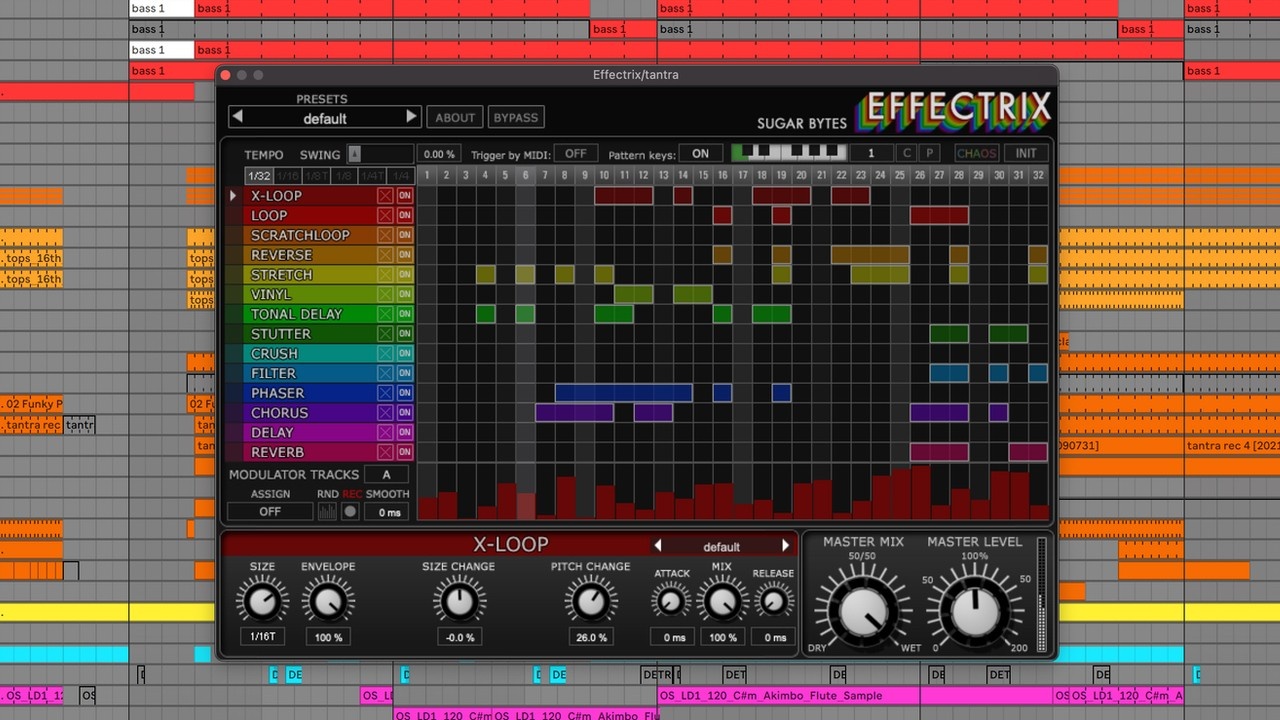
Task: Toggle the CHORUS track ON switch
Action: pos(405,413)
